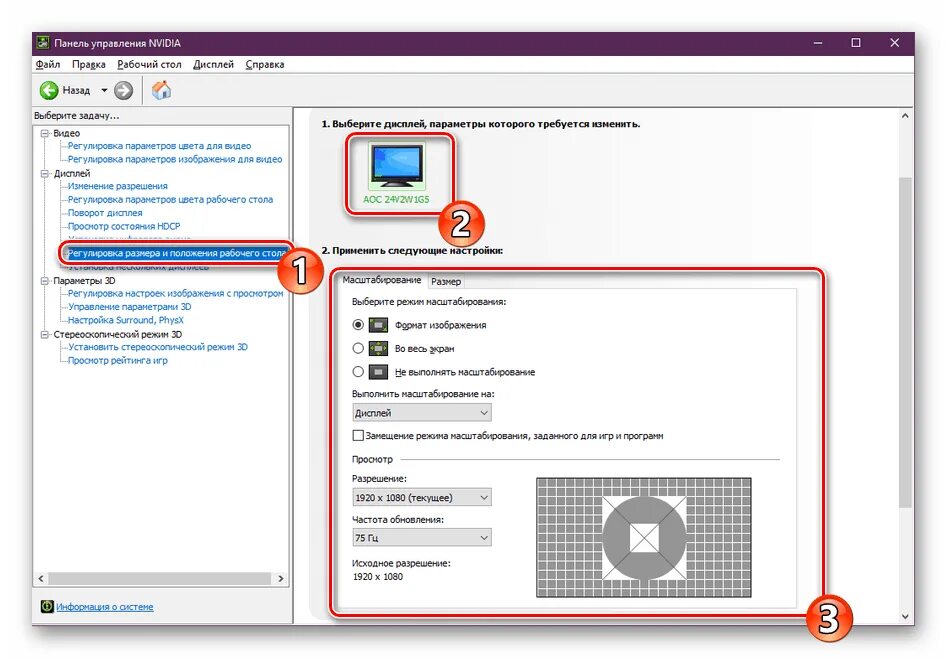This screenshot has height=659, width=947.
Task: Open the Home page icon
Action: (x=161, y=91)
